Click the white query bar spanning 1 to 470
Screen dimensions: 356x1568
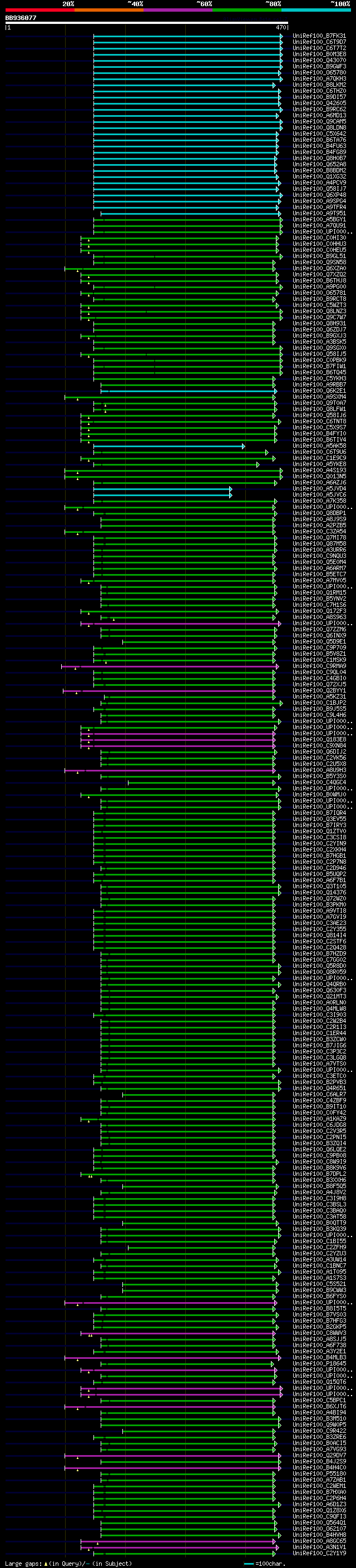point(147,22)
